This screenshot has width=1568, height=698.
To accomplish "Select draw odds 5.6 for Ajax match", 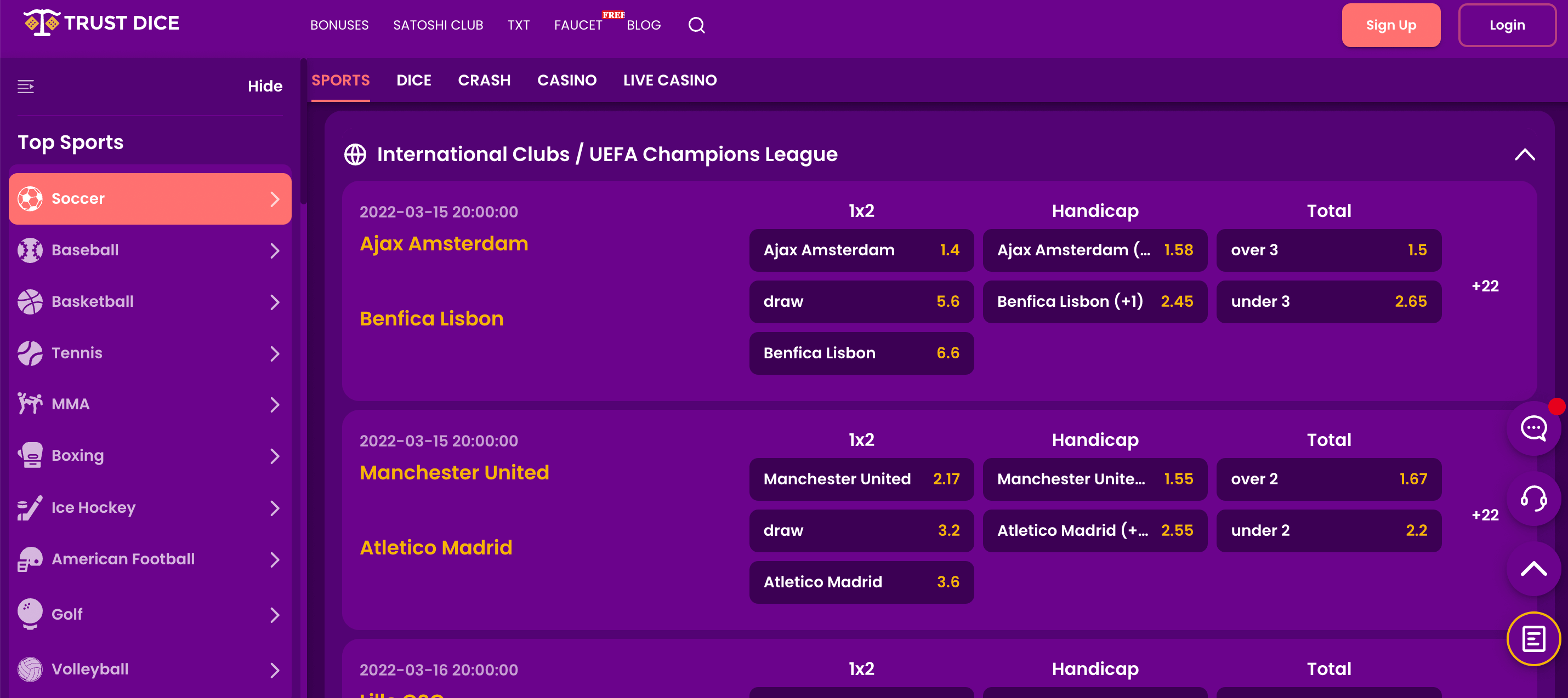I will pyautogui.click(x=861, y=302).
